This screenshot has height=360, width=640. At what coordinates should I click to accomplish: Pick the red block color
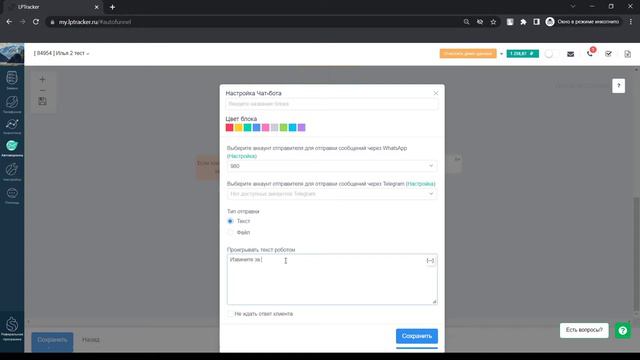pos(229,128)
